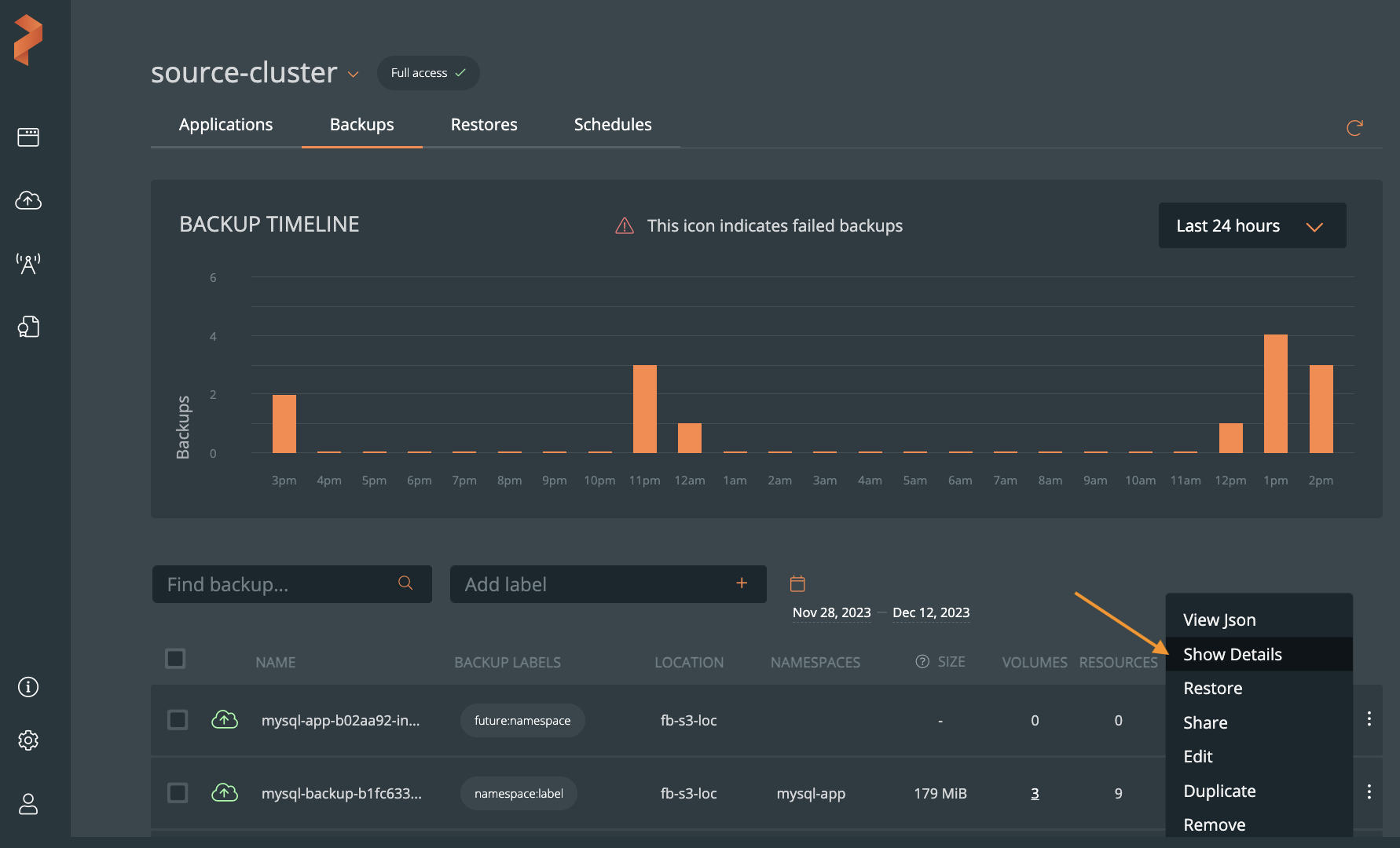Screen dimensions: 1400x848
Task: Open the calendar date range picker icon
Action: (797, 583)
